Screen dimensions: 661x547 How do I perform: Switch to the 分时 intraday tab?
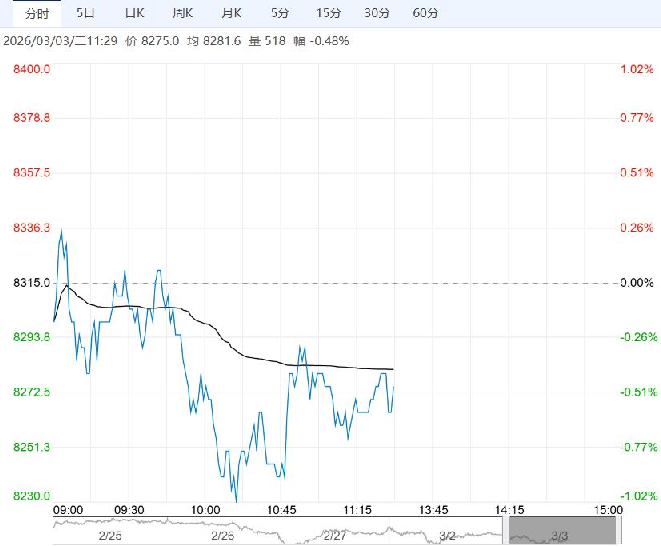click(36, 13)
